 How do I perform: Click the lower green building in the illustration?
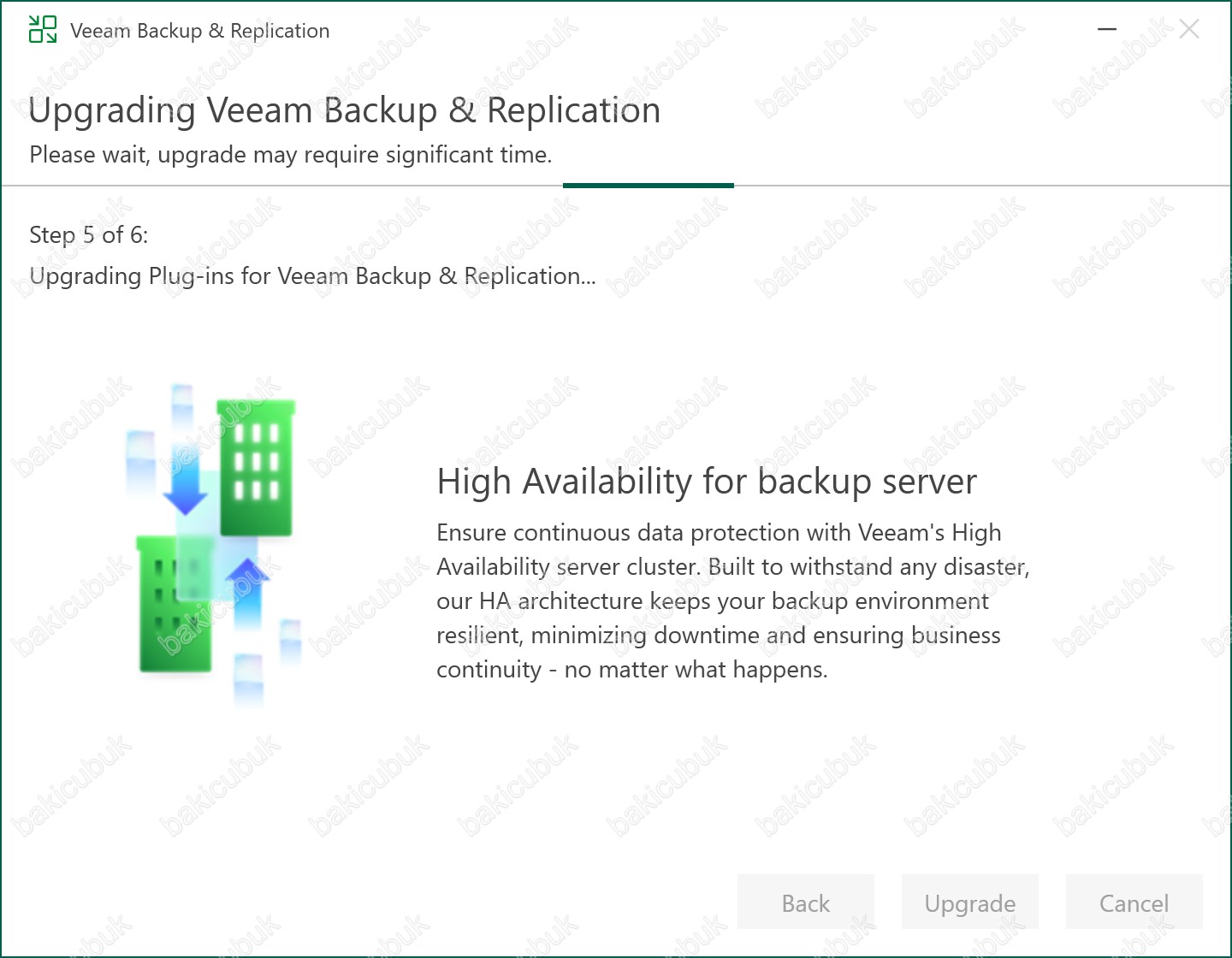click(169, 616)
